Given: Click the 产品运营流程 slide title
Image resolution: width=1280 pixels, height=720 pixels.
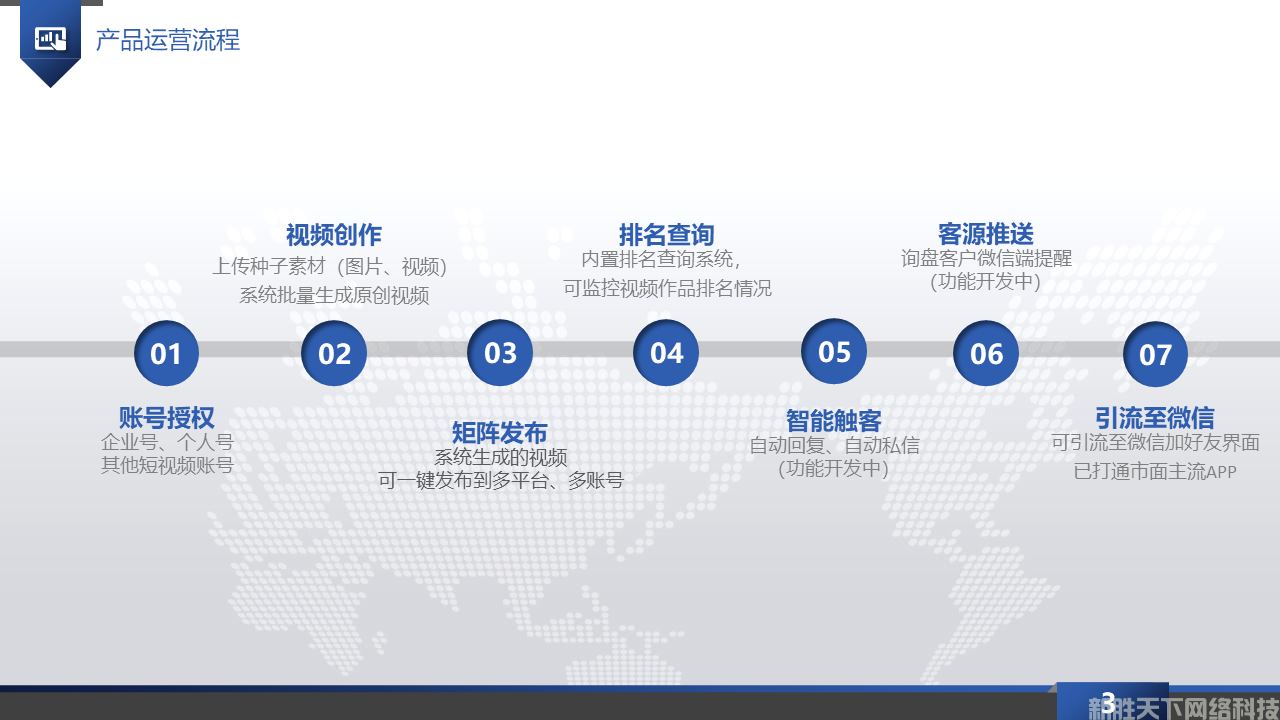Looking at the screenshot, I should [x=168, y=40].
